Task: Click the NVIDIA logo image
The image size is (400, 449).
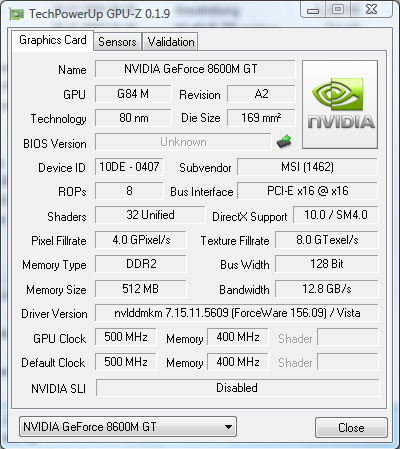Action: (340, 104)
